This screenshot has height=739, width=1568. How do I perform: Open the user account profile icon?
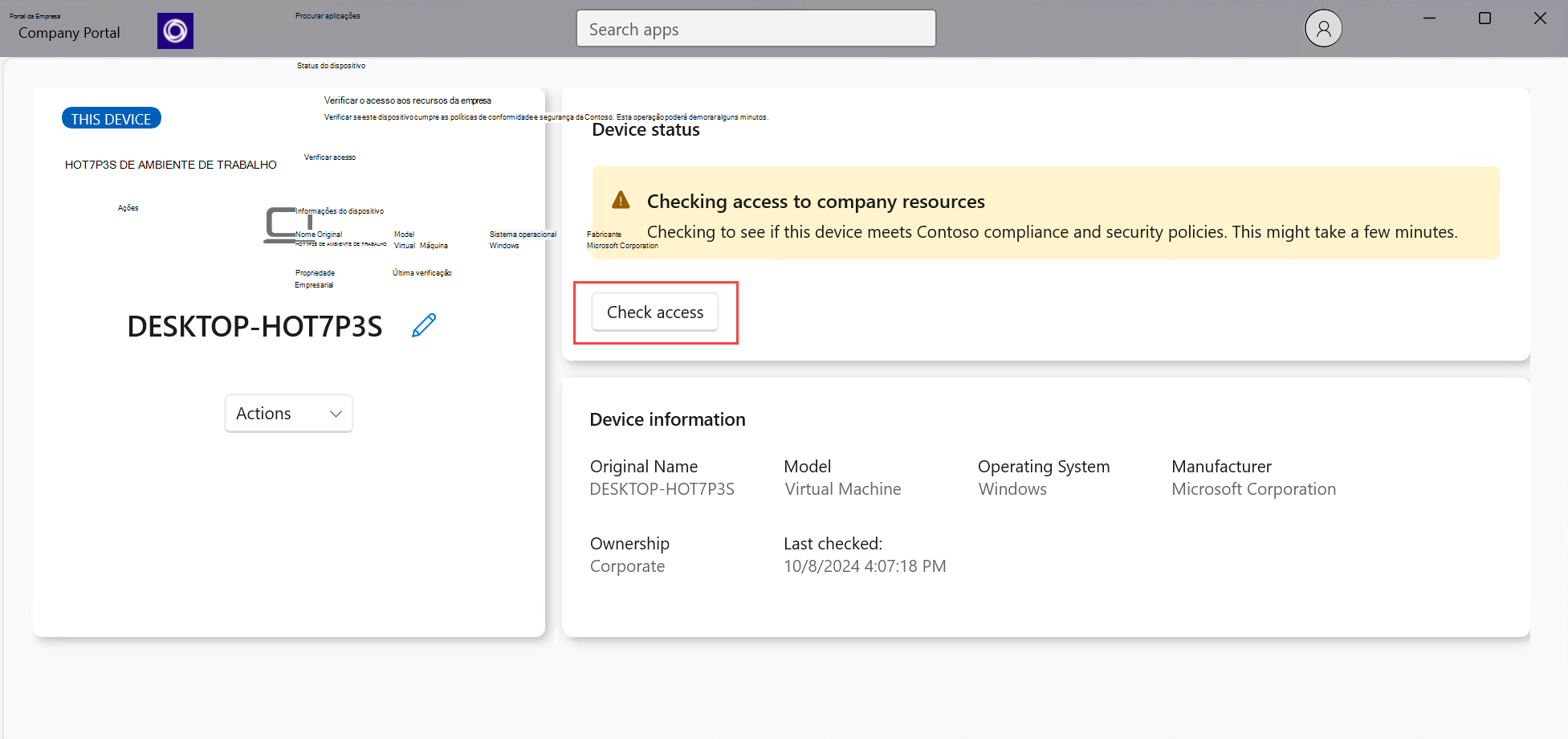[x=1323, y=29]
